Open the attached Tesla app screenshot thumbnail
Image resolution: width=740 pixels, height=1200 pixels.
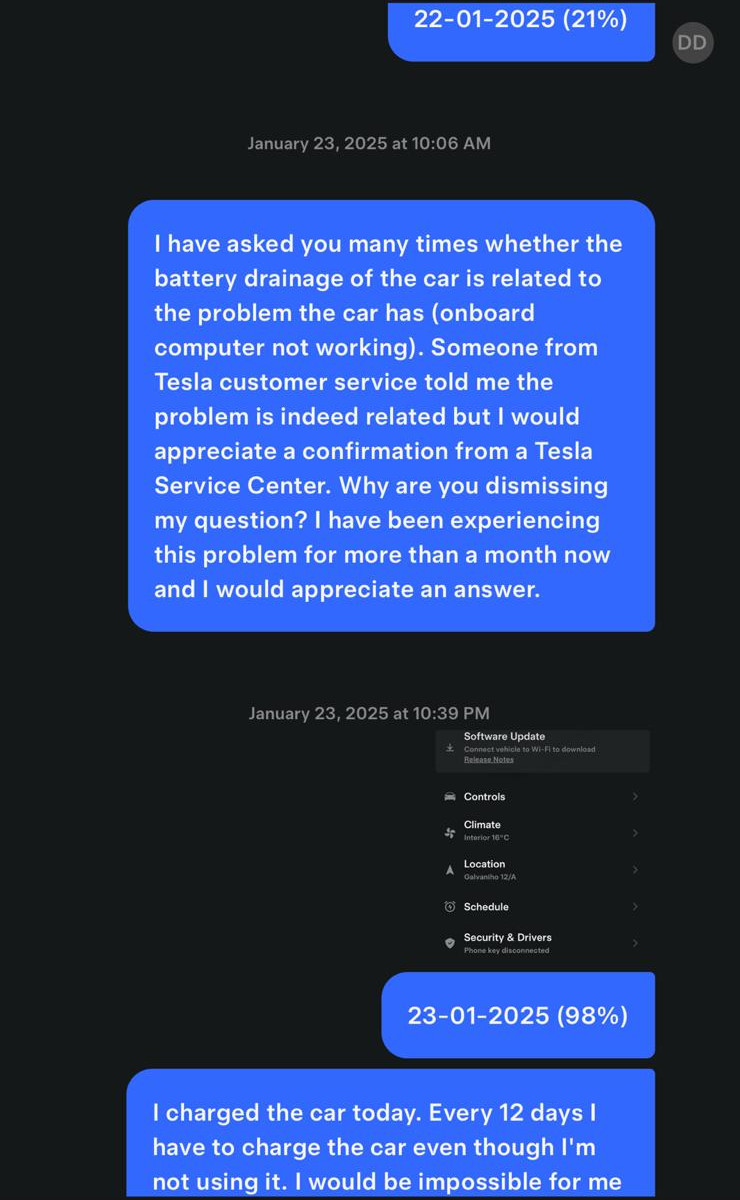click(x=542, y=846)
